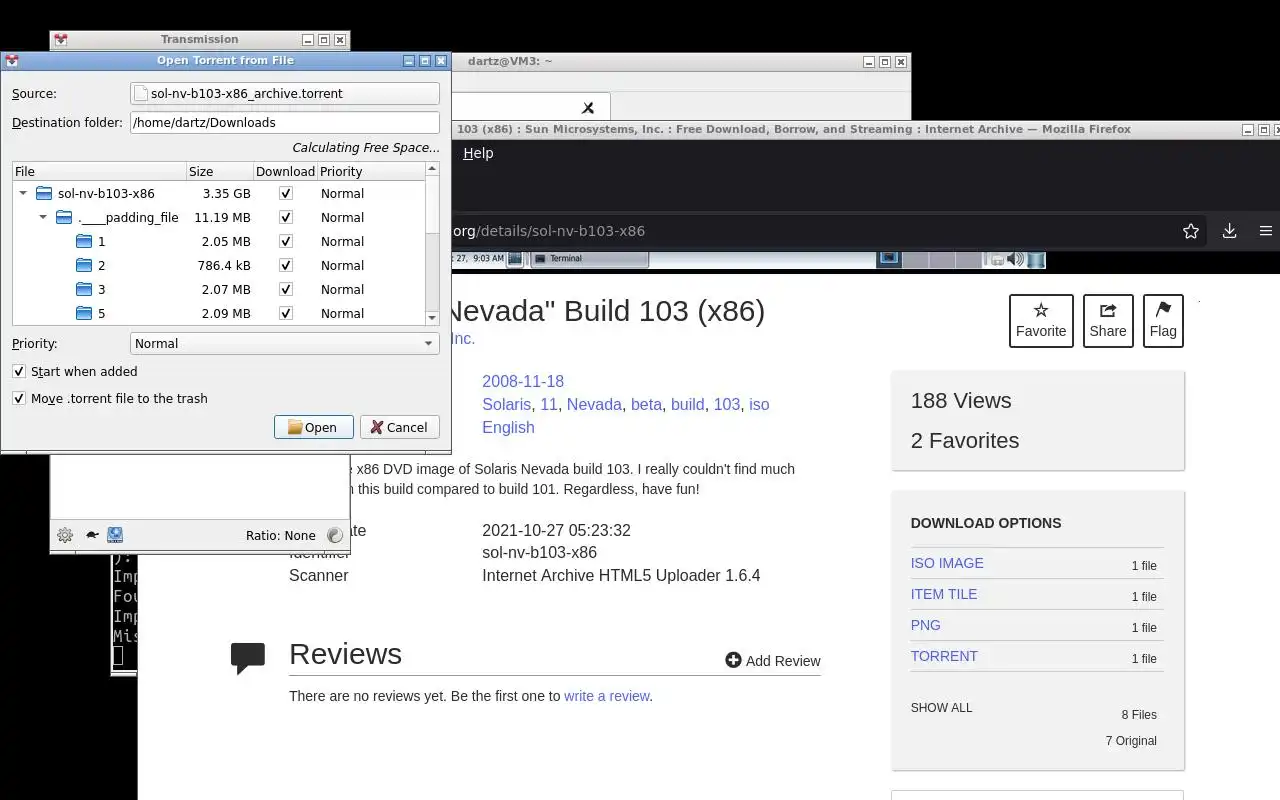
Task: Uncheck download for ____padding_file row
Action: tap(286, 217)
